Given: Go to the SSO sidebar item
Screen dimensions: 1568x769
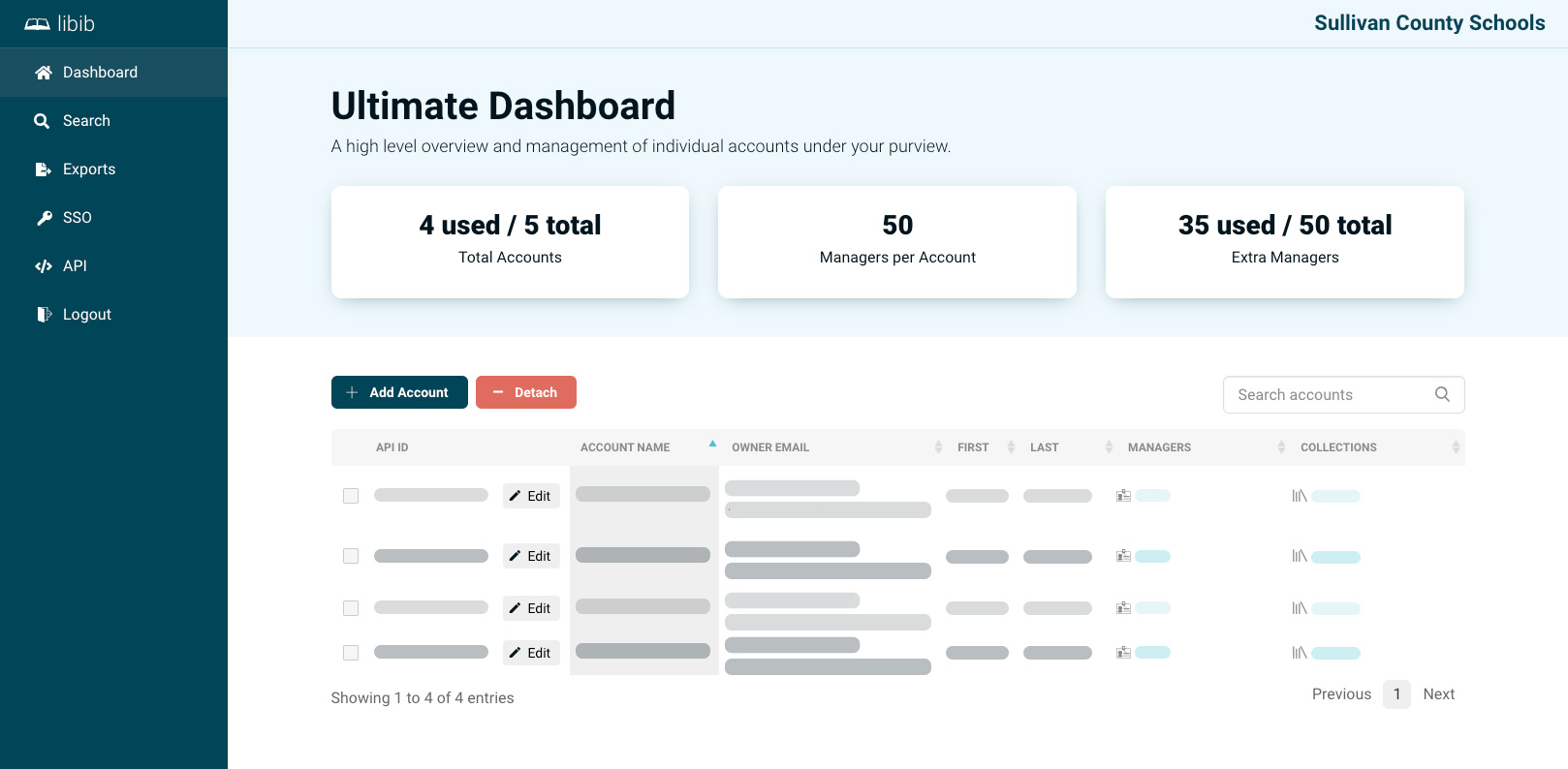Looking at the screenshot, I should pos(77,218).
